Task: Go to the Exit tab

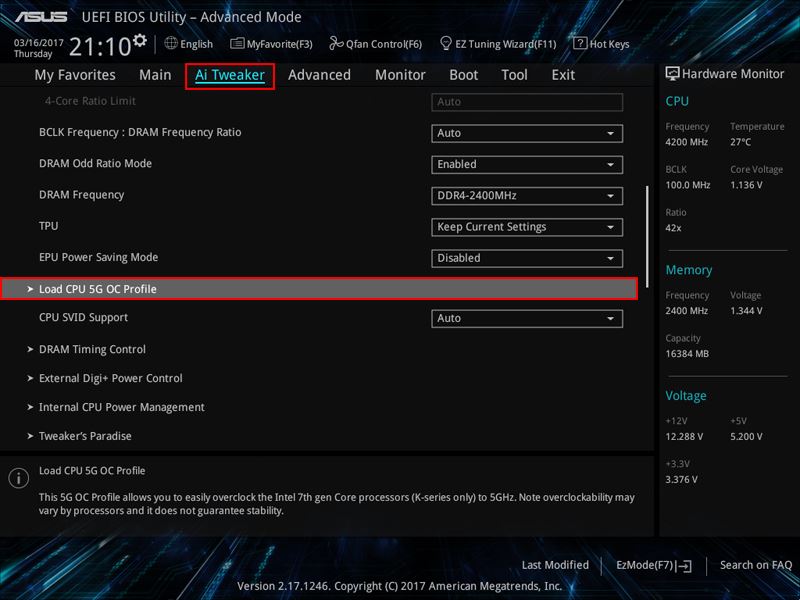Action: click(x=563, y=75)
